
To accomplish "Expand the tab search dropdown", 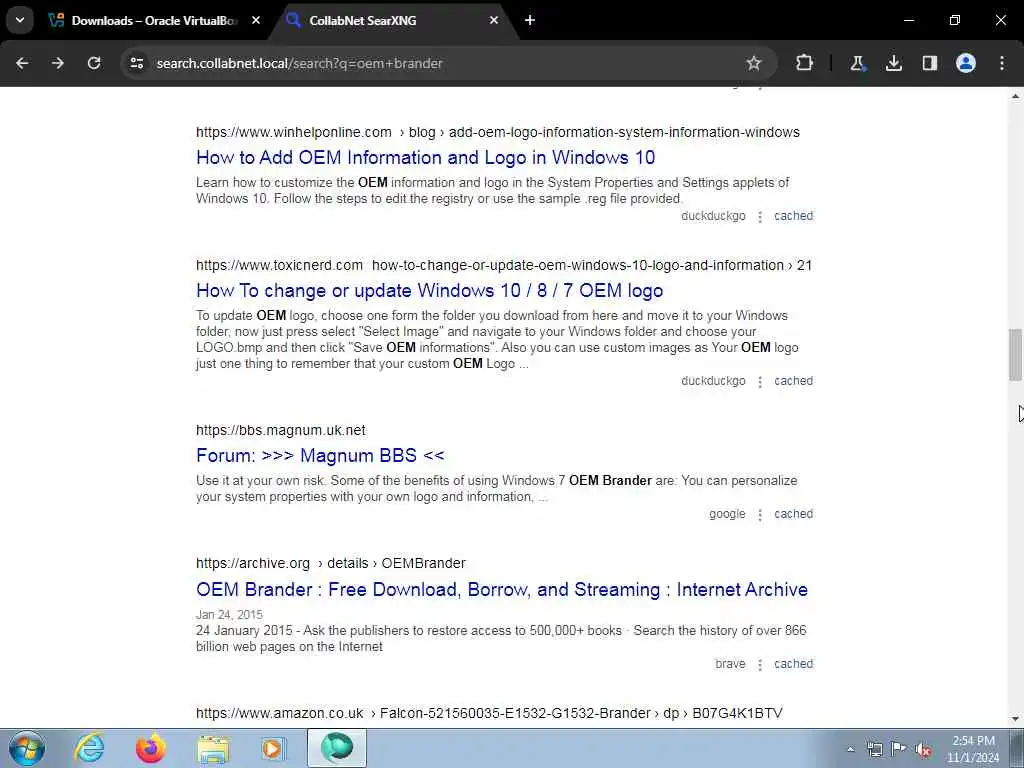I will [x=20, y=20].
